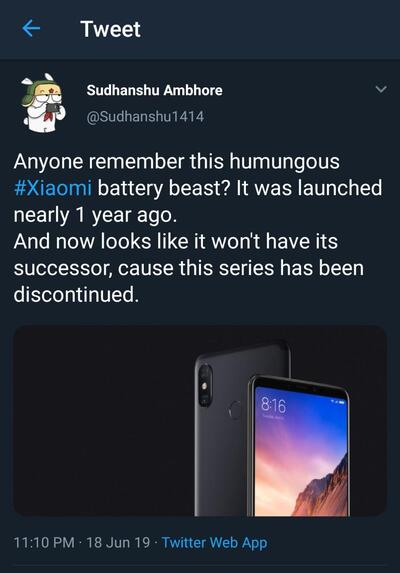400x573 pixels.
Task: Click the phone screen showing 8:16
Action: [301, 452]
